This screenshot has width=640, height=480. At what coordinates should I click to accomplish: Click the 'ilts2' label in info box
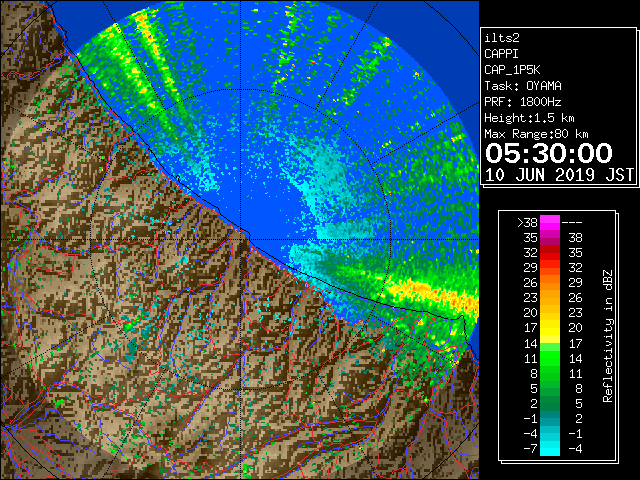tap(502, 38)
